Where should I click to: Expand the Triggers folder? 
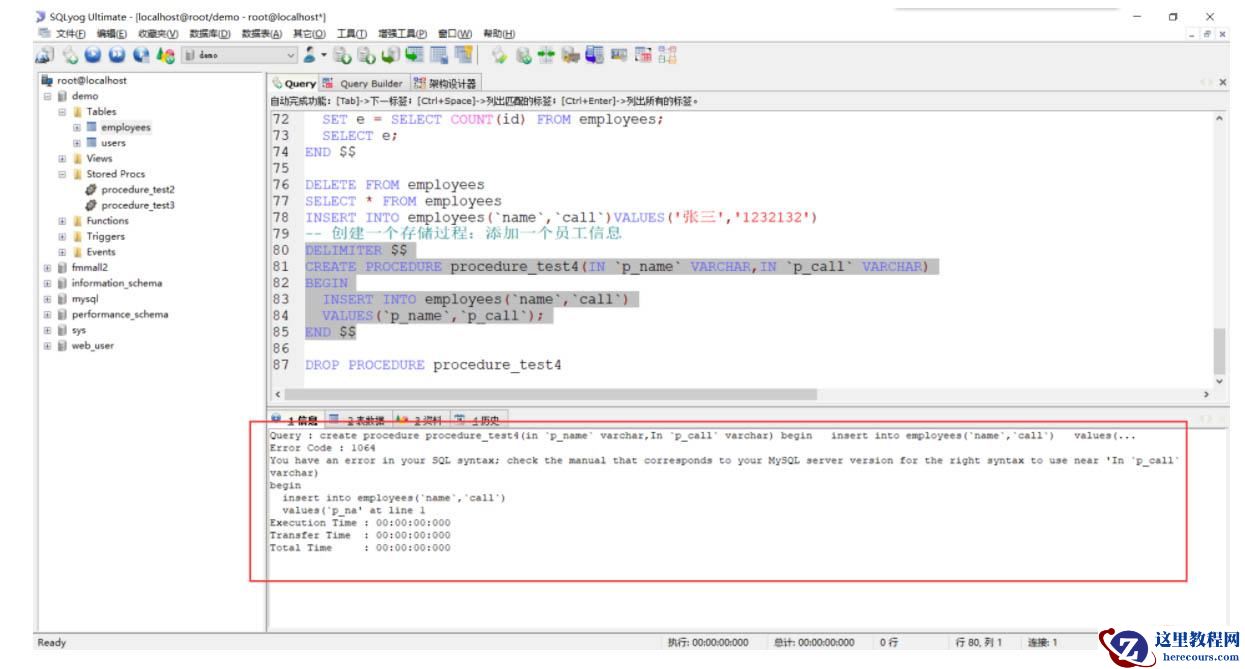click(x=62, y=236)
